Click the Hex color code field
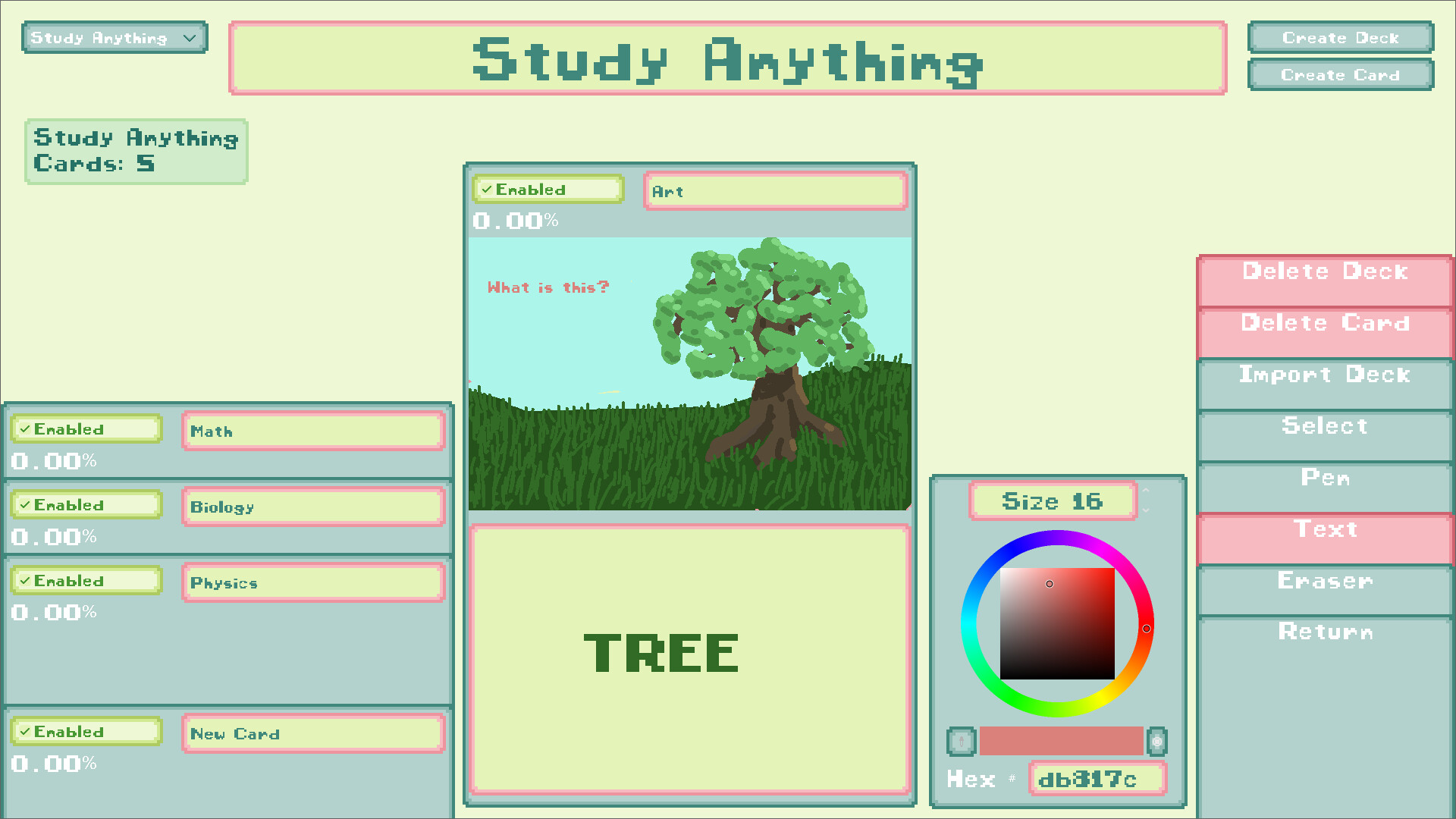The image size is (1456, 819). (x=1097, y=780)
